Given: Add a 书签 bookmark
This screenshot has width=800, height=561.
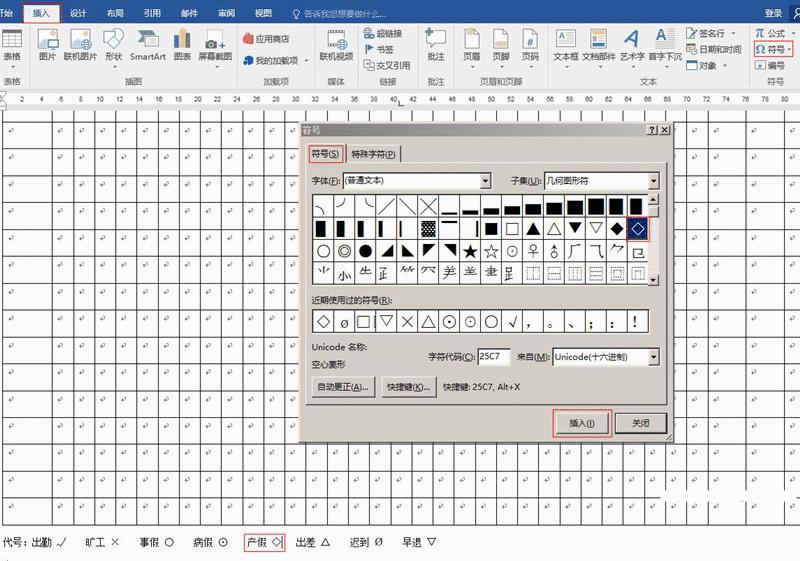Looking at the screenshot, I should 379,49.
